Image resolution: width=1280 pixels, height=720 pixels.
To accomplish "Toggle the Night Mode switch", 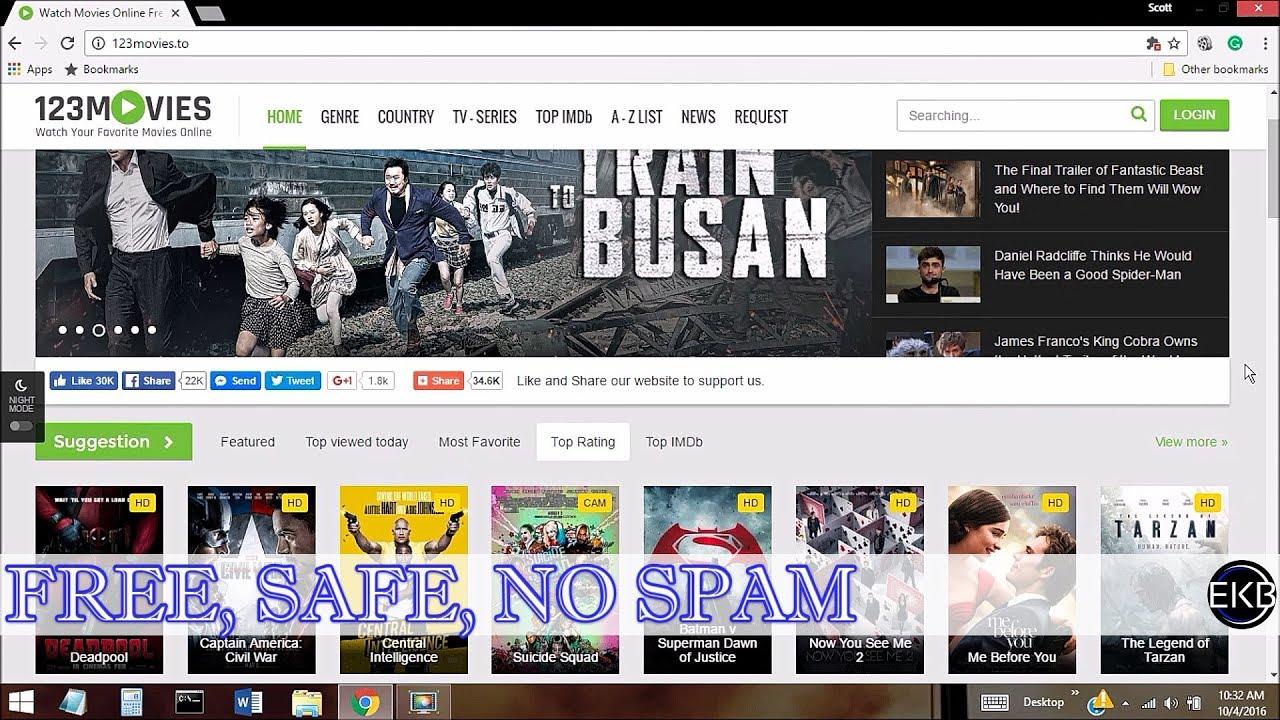I will pyautogui.click(x=21, y=426).
